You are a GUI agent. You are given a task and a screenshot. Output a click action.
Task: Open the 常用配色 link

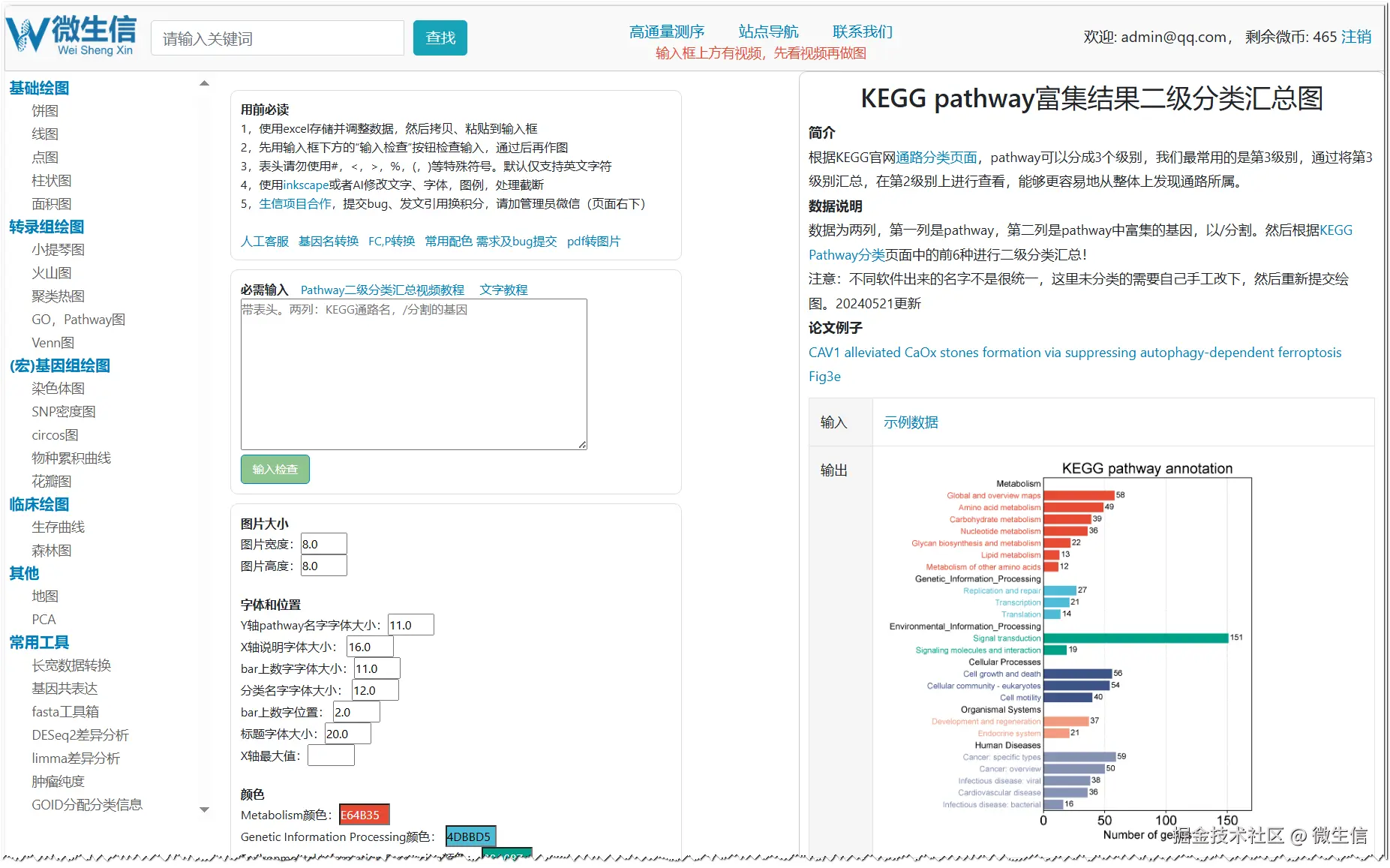(x=449, y=242)
